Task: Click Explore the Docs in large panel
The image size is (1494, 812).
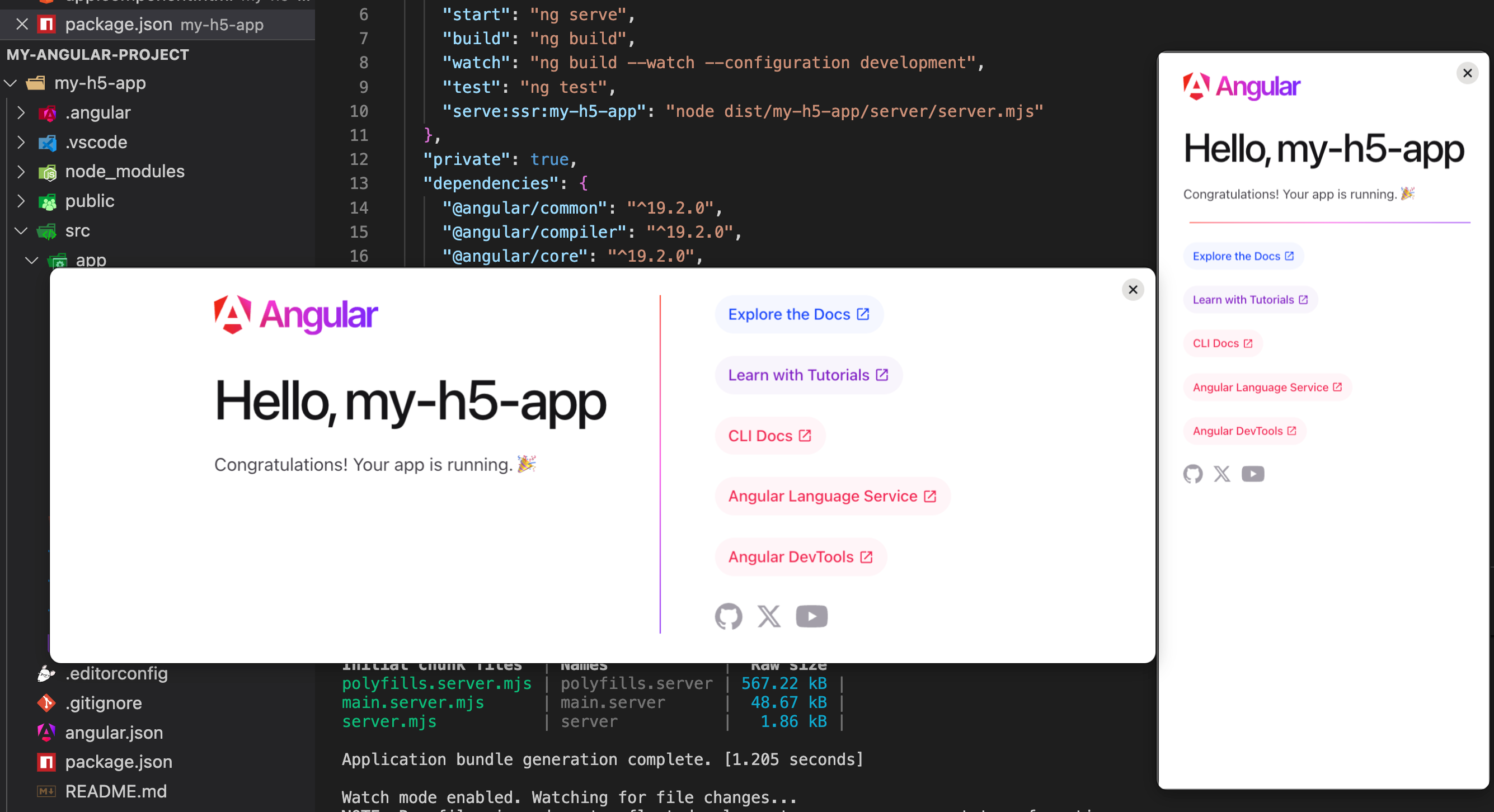Action: click(798, 314)
